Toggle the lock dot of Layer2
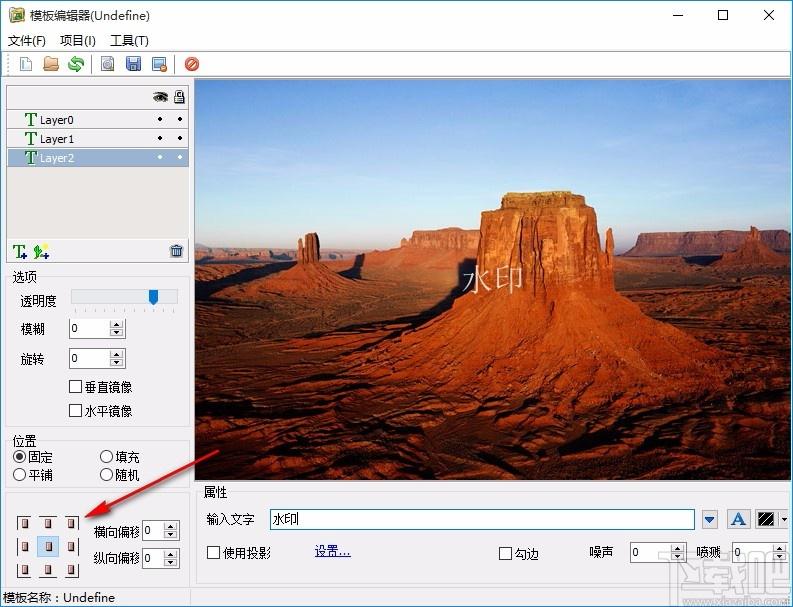 click(180, 157)
